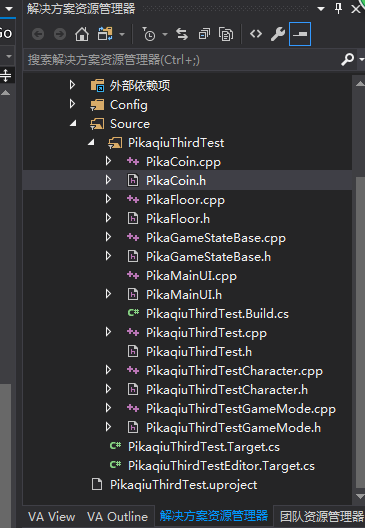The height and width of the screenshot is (528, 365).
Task: Click the View Code icon
Action: [256, 34]
